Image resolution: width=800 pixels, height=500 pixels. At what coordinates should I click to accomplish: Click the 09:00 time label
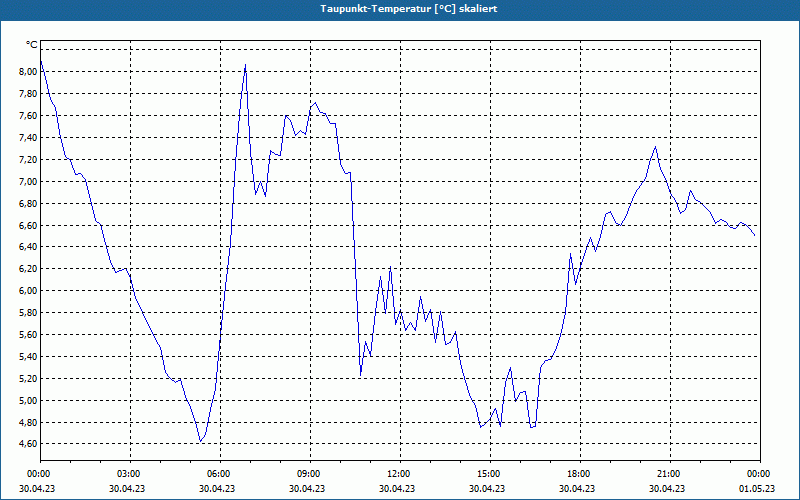click(310, 474)
